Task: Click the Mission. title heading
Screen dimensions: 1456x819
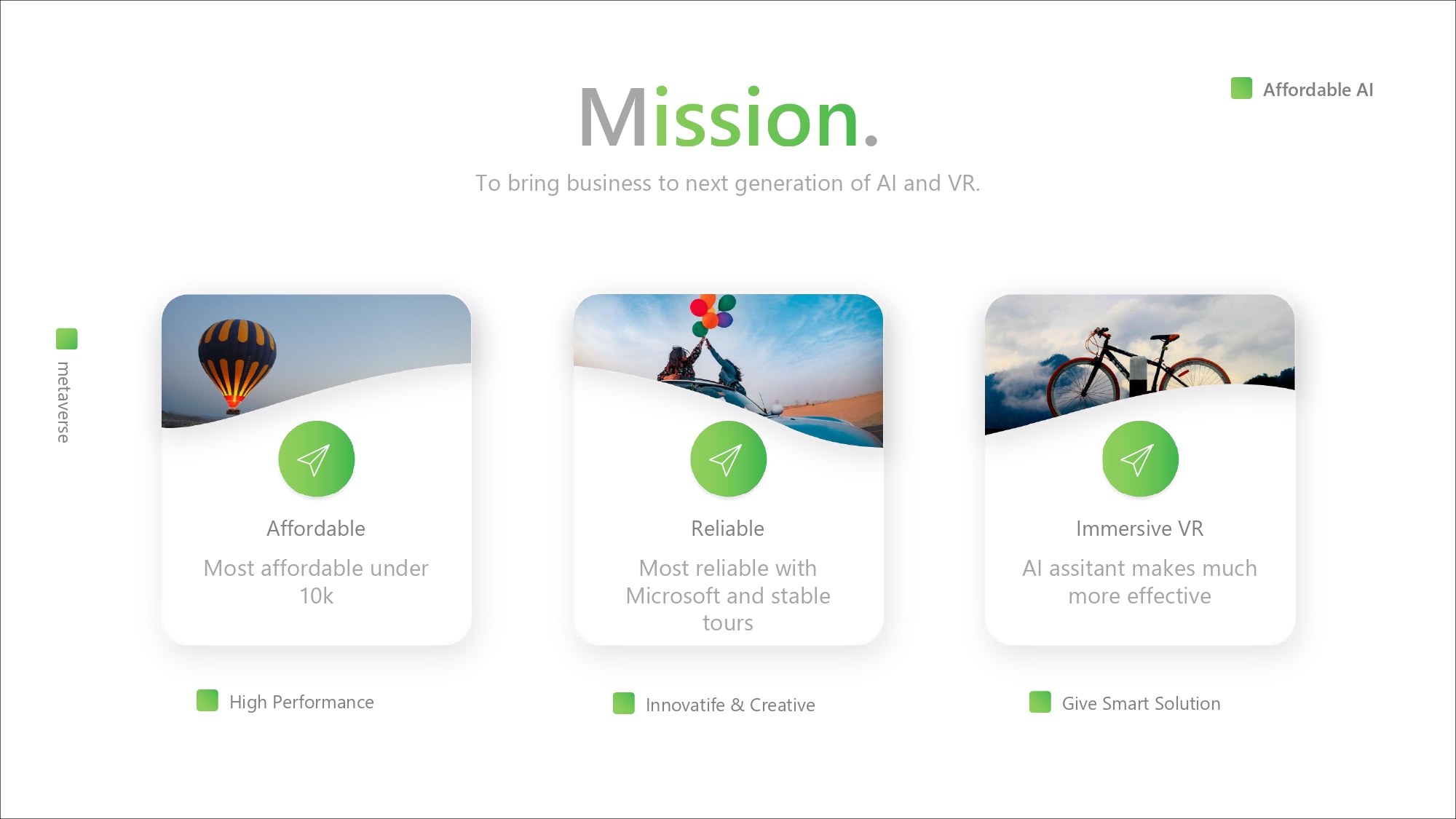Action: click(729, 117)
